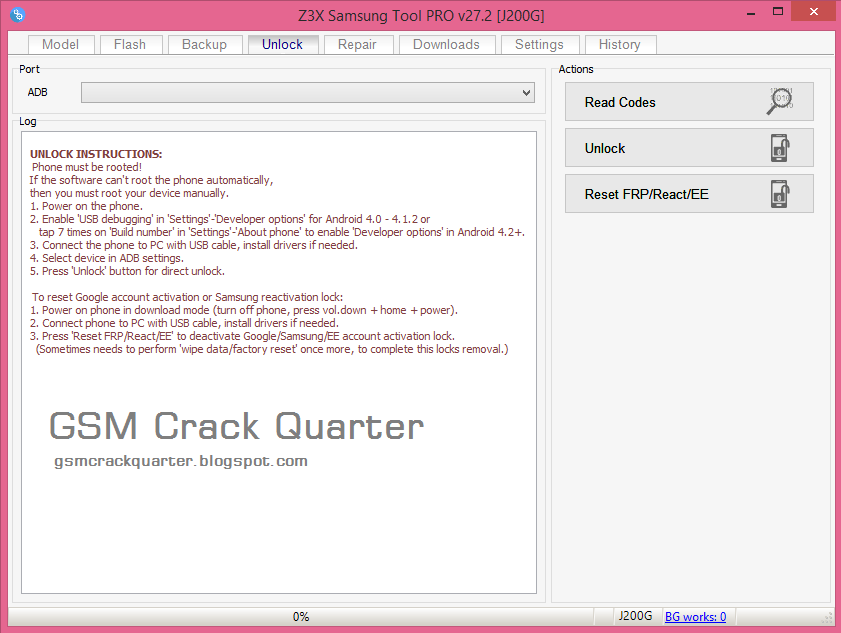Viewport: 841px width, 633px height.
Task: View the History tab
Action: coord(620,45)
